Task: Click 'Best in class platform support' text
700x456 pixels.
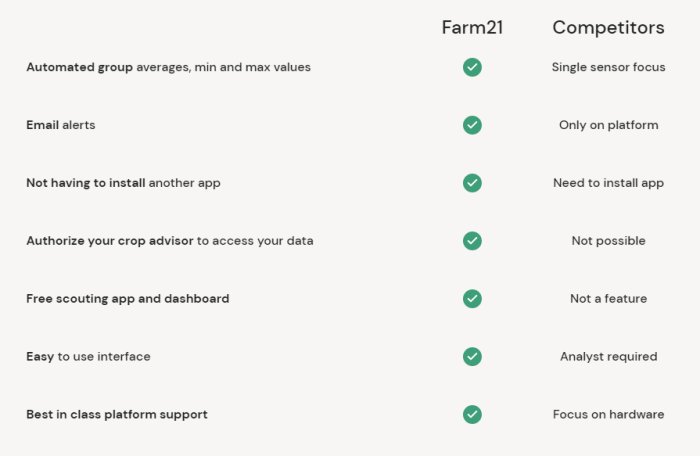Action: (117, 414)
